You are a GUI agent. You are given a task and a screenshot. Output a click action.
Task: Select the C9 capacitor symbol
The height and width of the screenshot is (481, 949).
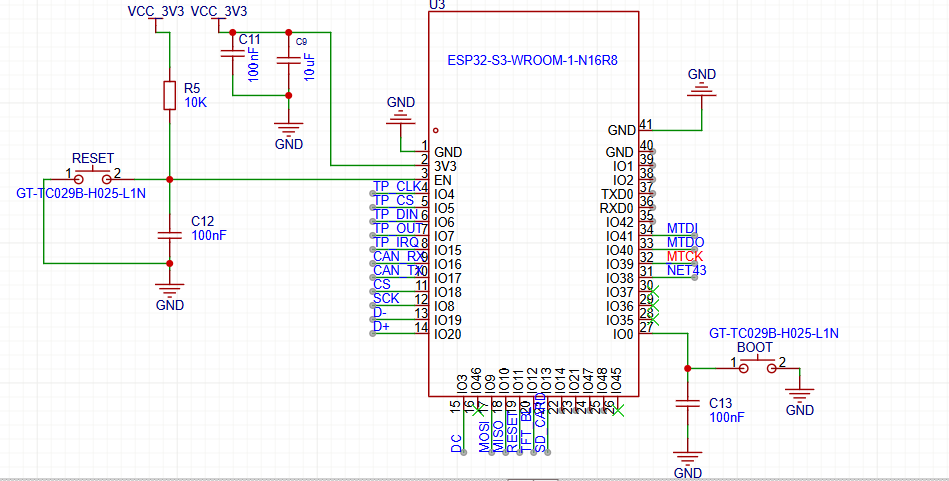tap(289, 61)
